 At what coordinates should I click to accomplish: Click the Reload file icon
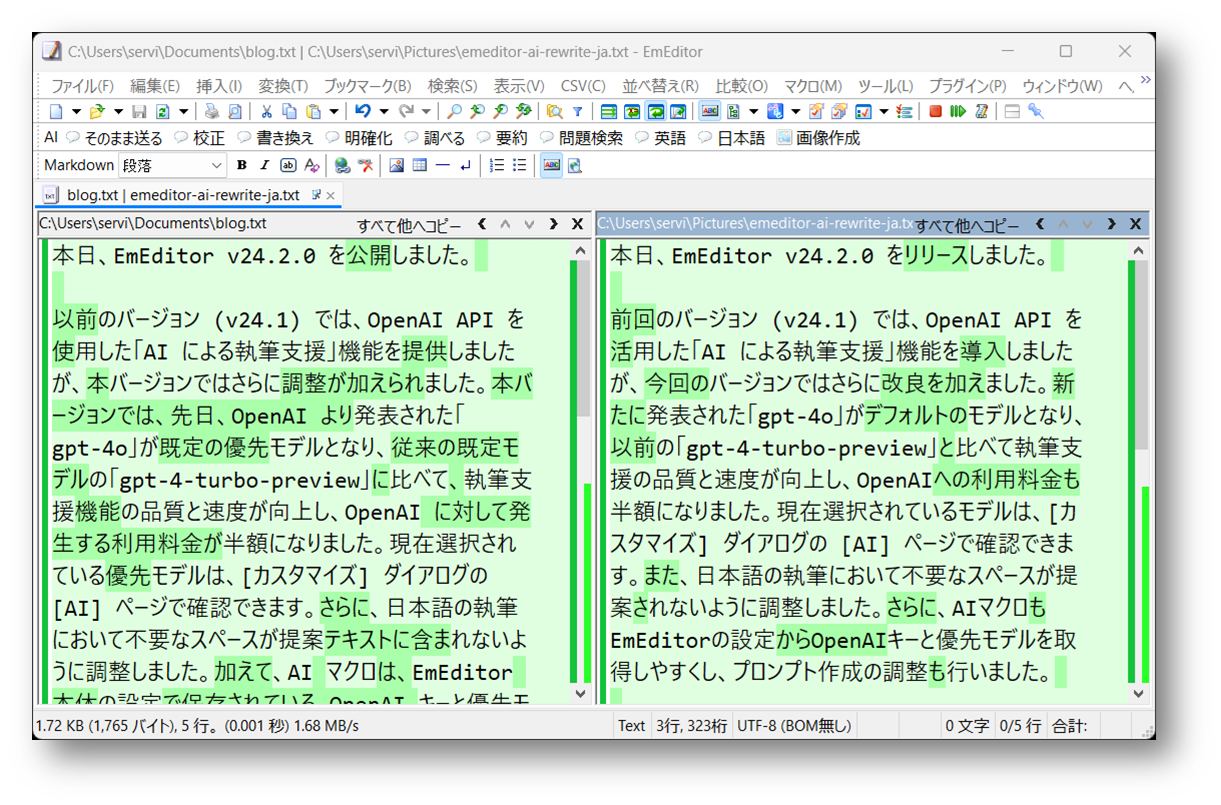[x=161, y=112]
